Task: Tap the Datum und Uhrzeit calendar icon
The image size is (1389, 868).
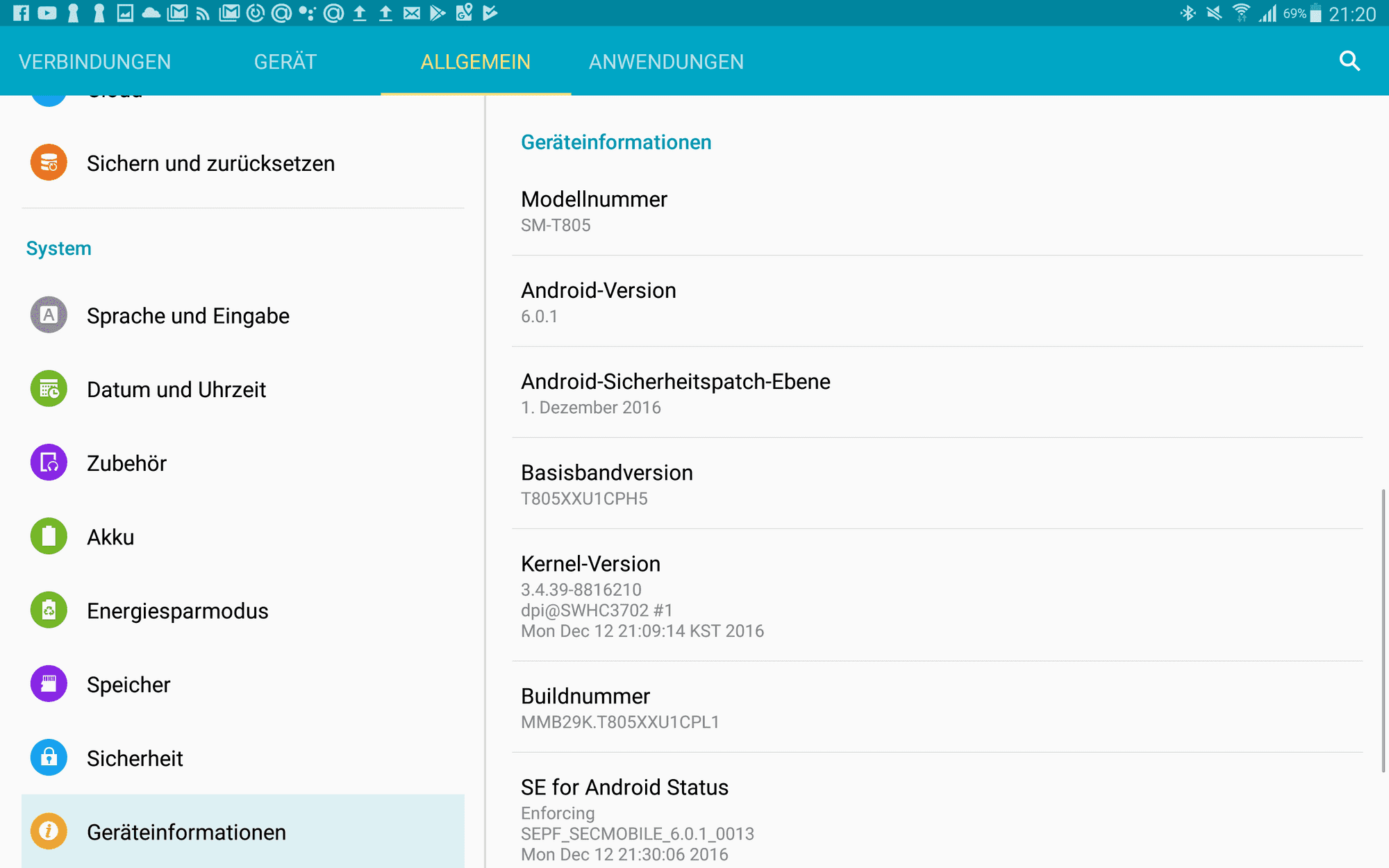Action: [x=49, y=389]
